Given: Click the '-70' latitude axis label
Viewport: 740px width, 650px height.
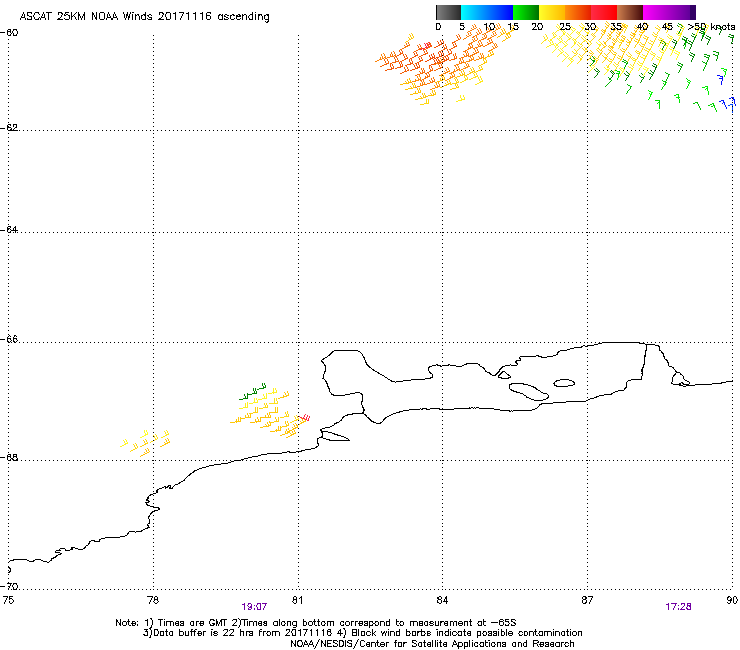Looking at the screenshot, I should (x=9, y=586).
